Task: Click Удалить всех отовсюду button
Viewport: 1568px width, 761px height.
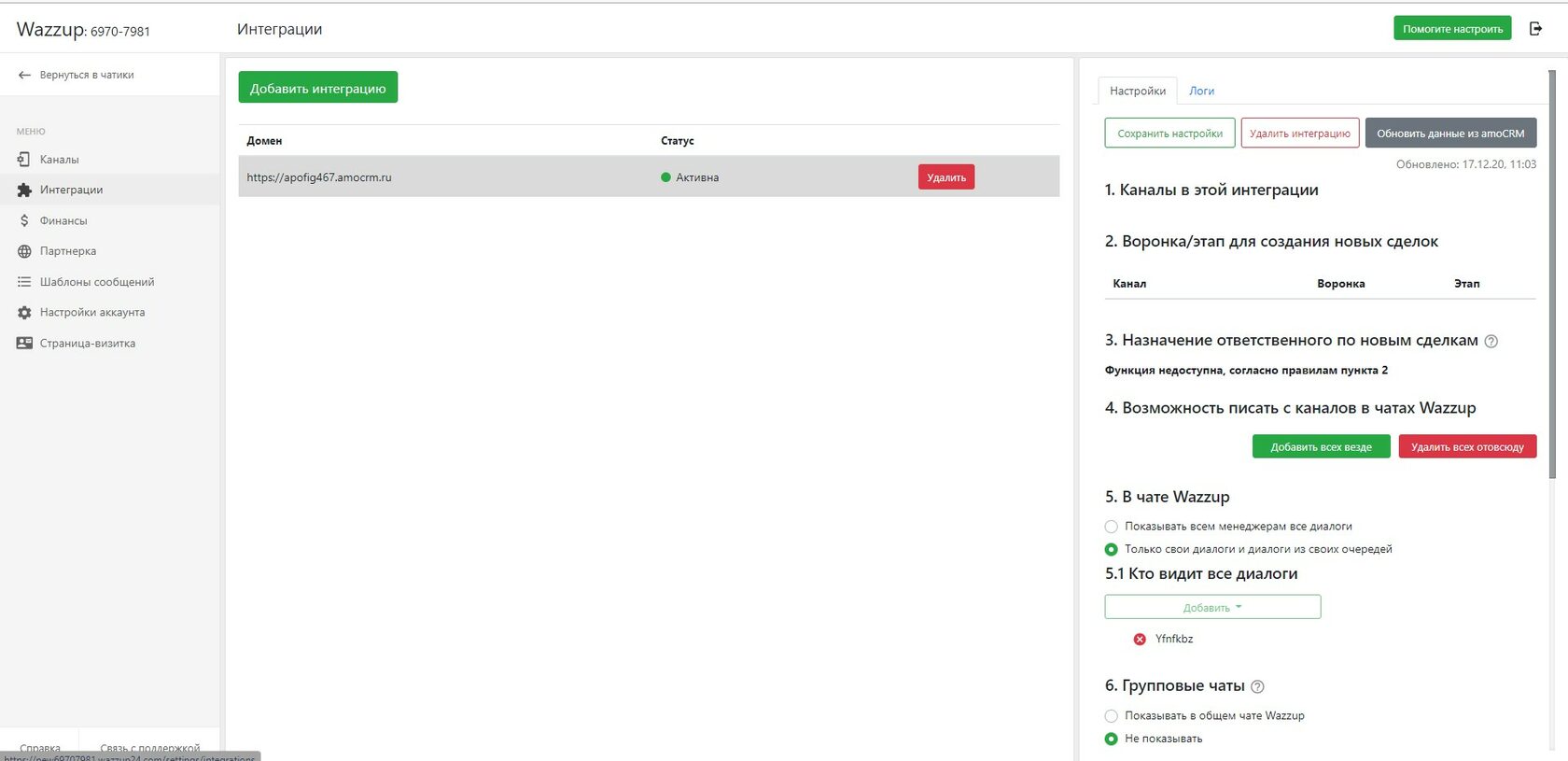Action: 1467,447
